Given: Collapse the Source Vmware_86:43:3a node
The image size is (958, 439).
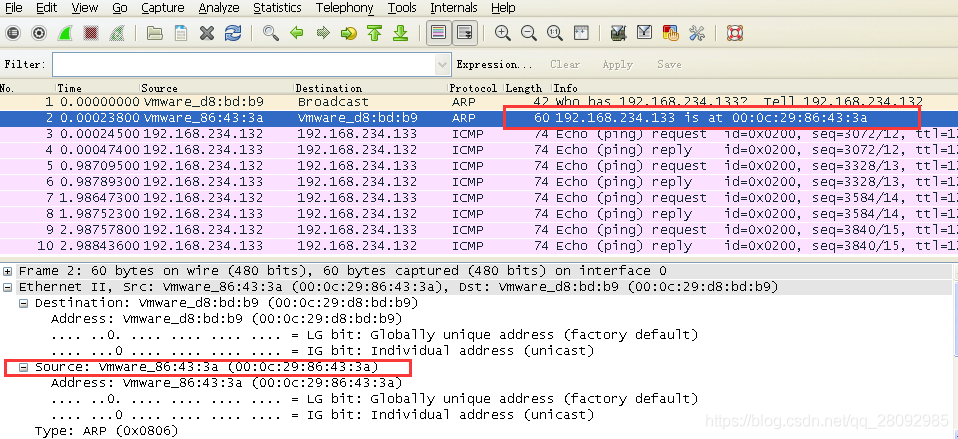Looking at the screenshot, I should [23, 367].
